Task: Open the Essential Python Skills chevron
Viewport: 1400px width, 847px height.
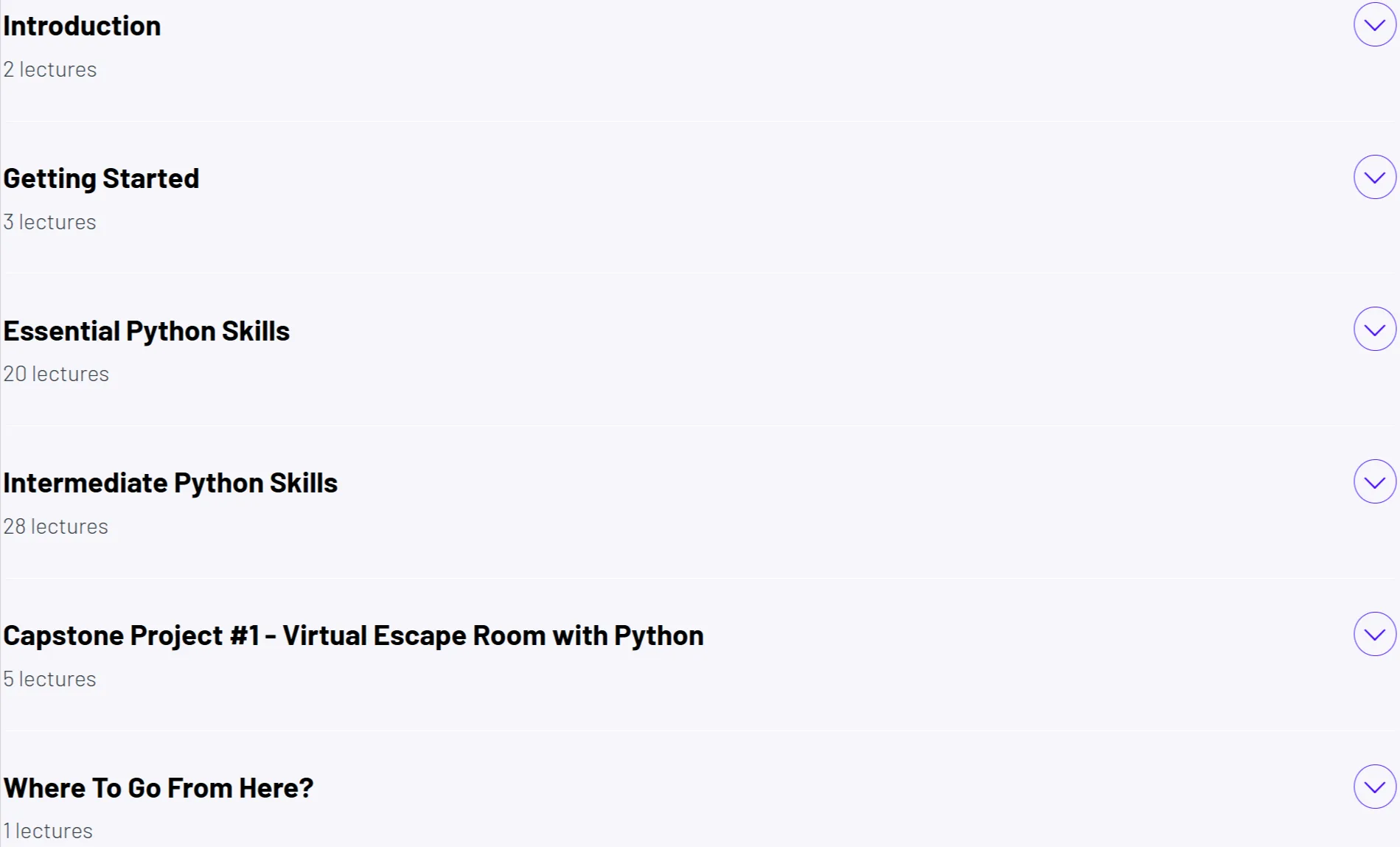Action: (1375, 330)
